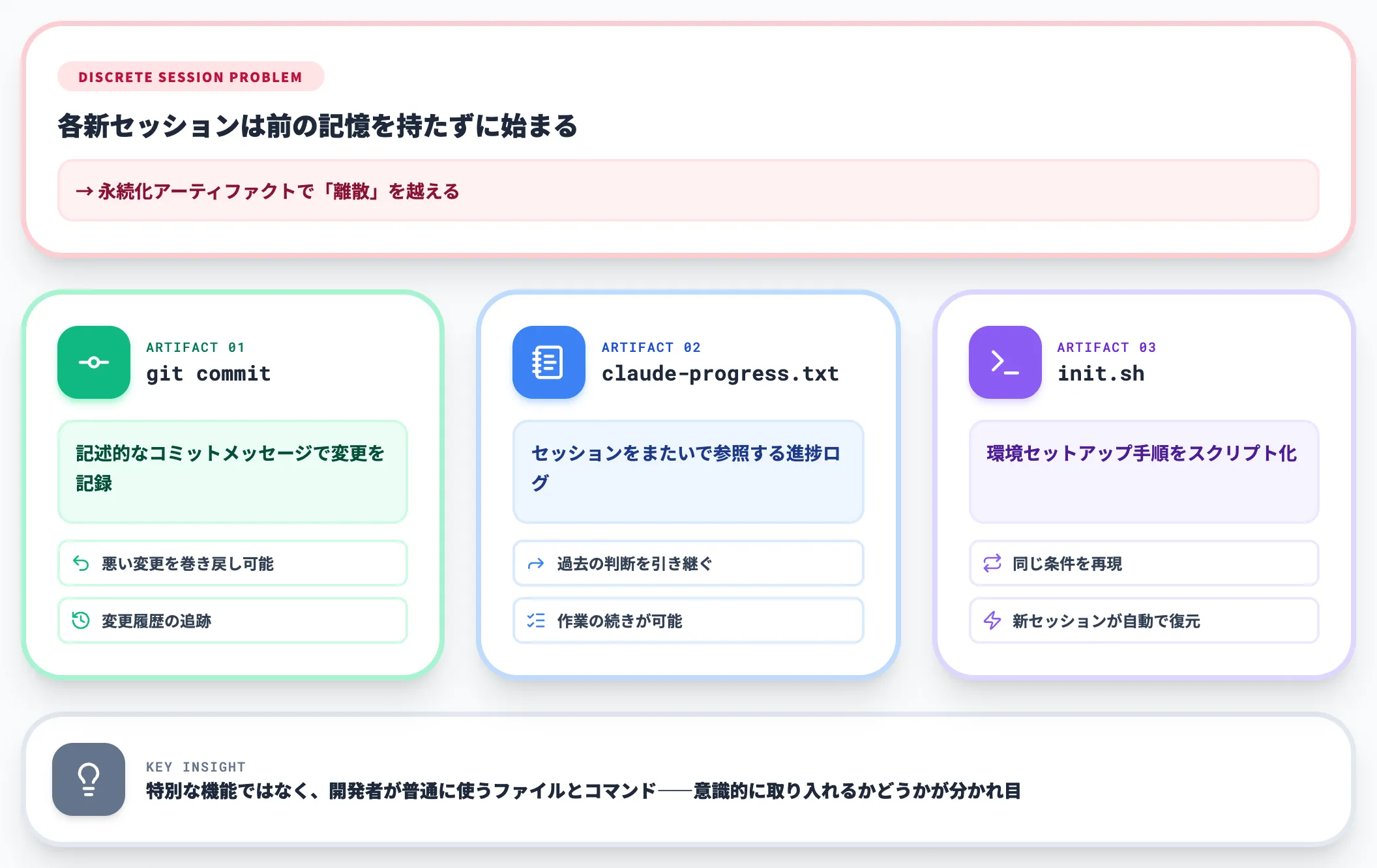Viewport: 1377px width, 868px height.
Task: Click the ARTIFACT 01 label
Action: point(195,347)
